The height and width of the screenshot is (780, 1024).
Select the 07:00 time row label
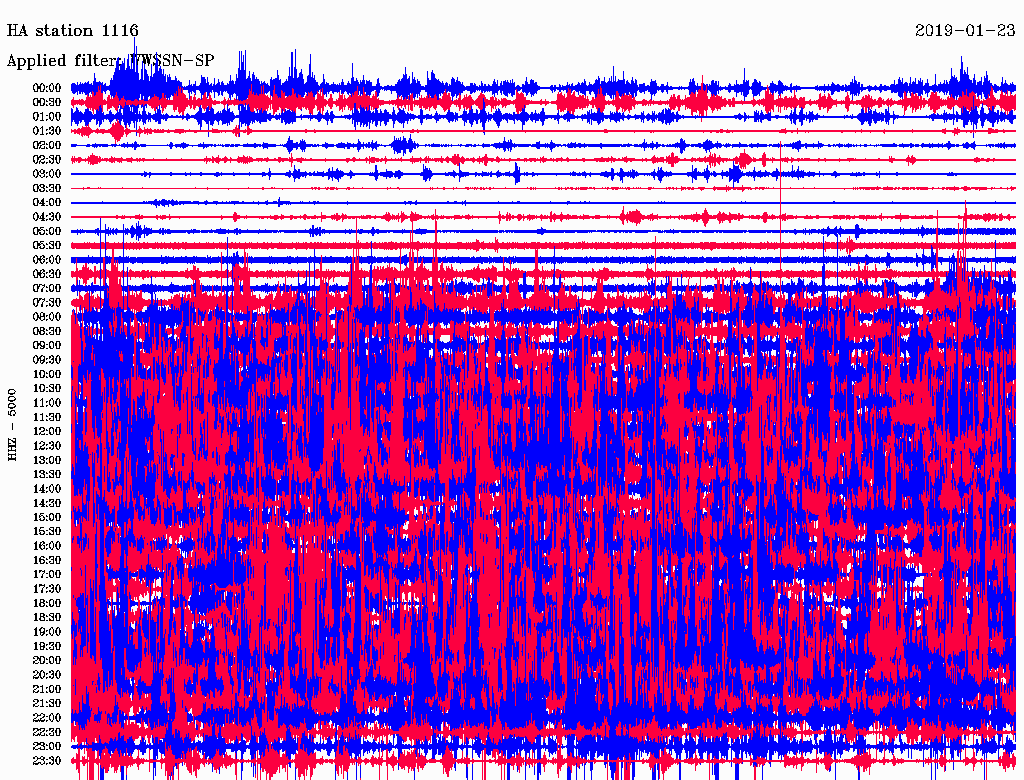(47, 289)
